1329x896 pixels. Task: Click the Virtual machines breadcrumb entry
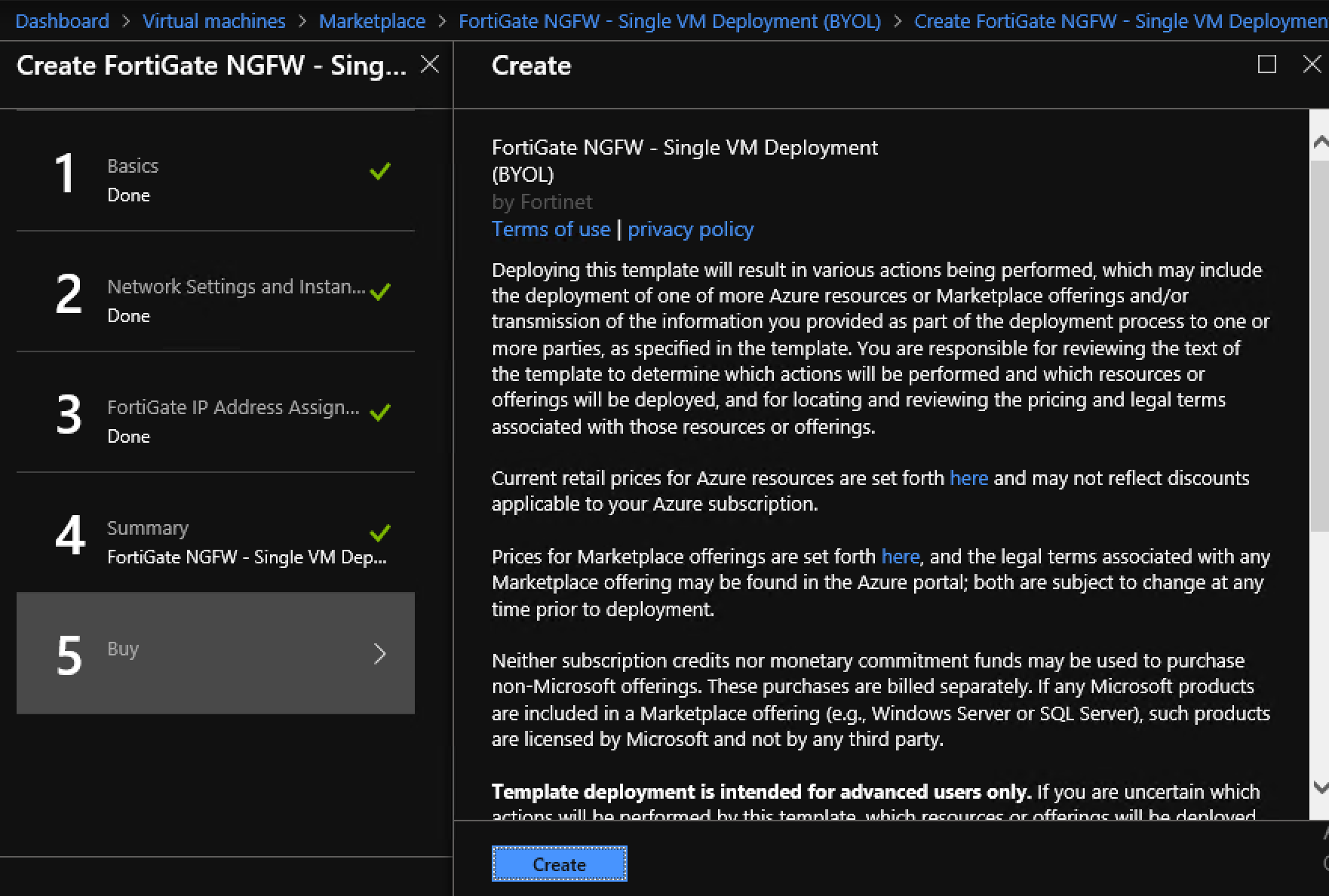click(x=214, y=20)
